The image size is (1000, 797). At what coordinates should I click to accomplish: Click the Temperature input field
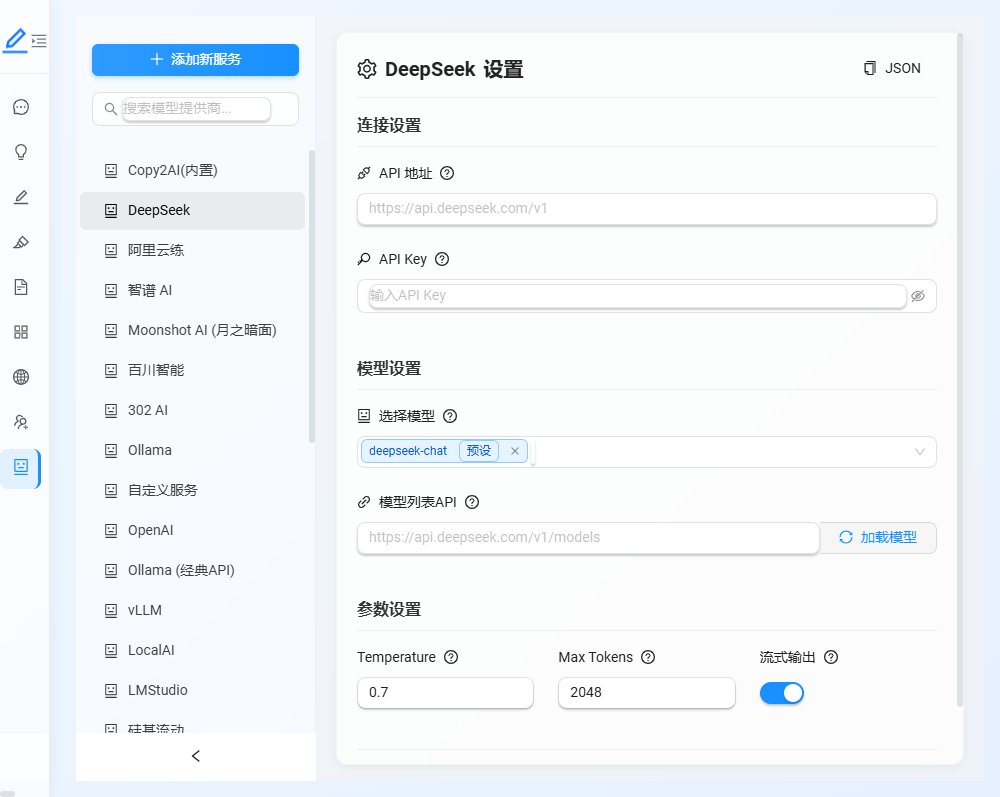point(445,692)
